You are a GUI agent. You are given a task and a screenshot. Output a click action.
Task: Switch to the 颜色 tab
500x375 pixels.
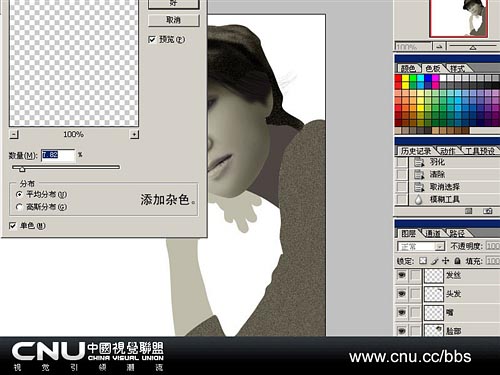coord(408,69)
